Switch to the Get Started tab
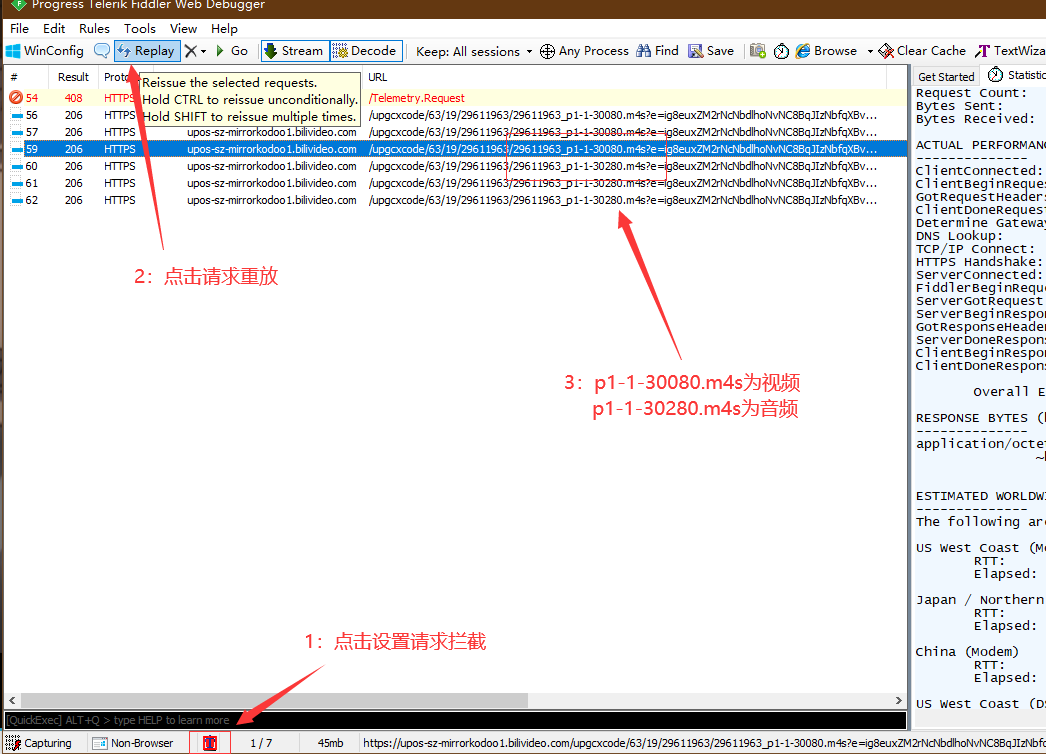Image resolution: width=1046 pixels, height=754 pixels. click(946, 77)
